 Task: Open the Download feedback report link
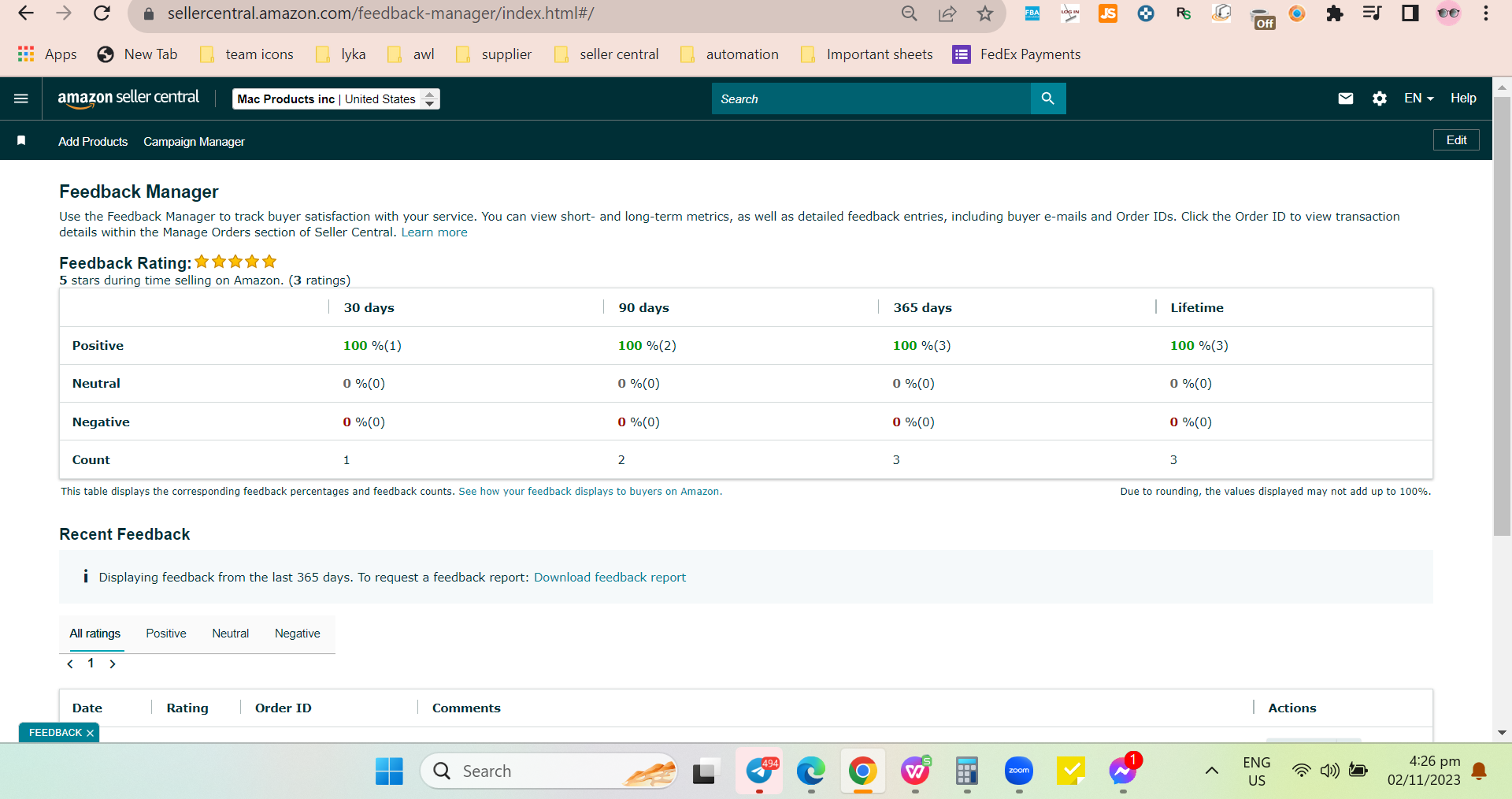pyautogui.click(x=610, y=578)
